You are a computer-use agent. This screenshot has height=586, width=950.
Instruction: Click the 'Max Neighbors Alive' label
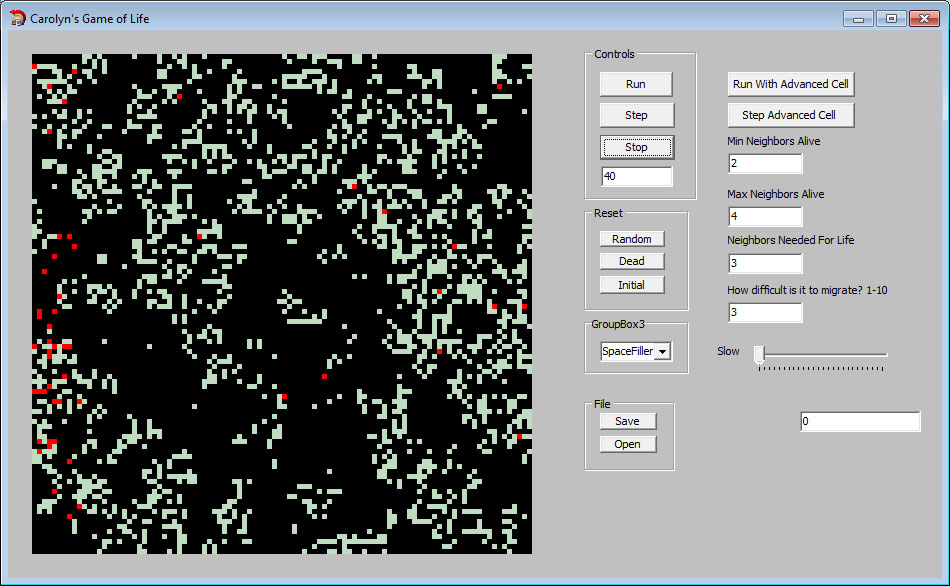tap(776, 195)
